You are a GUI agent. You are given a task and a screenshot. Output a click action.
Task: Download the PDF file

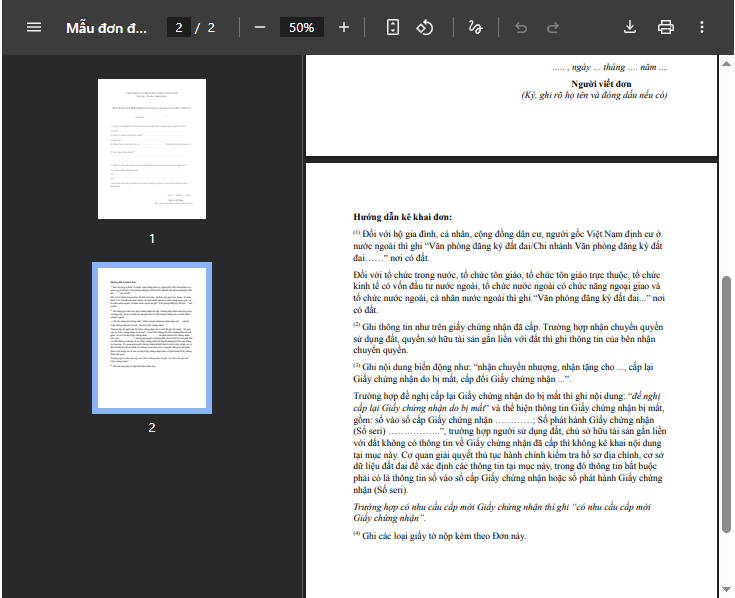click(x=630, y=27)
